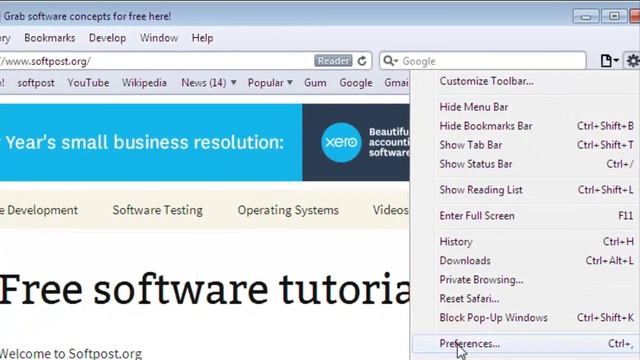Open the Operating Systems page link
Viewport: 640px width, 360px height.
point(288,210)
